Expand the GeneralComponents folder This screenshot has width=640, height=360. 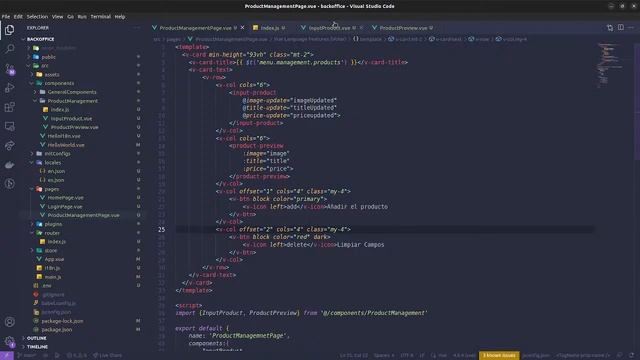coord(72,92)
